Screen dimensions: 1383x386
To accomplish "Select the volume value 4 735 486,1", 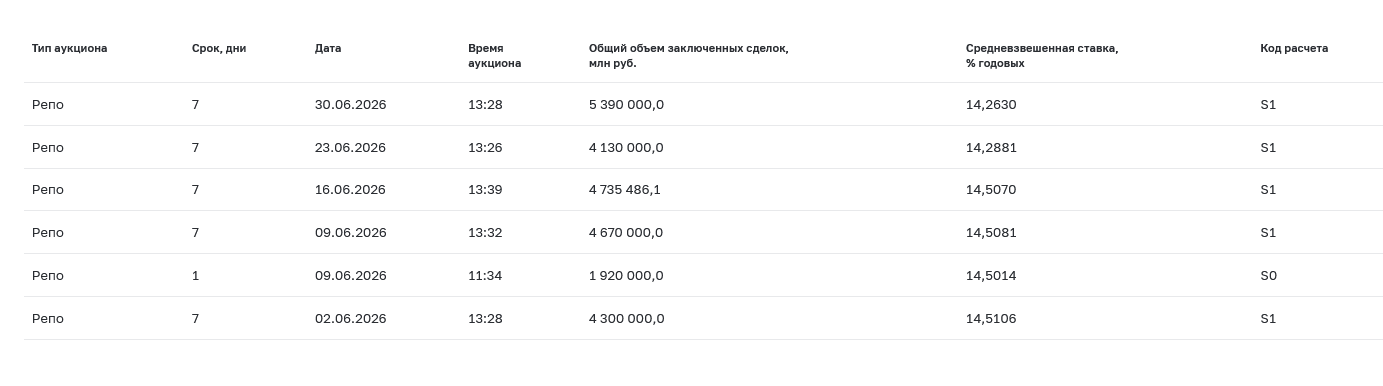I will click(x=625, y=189).
